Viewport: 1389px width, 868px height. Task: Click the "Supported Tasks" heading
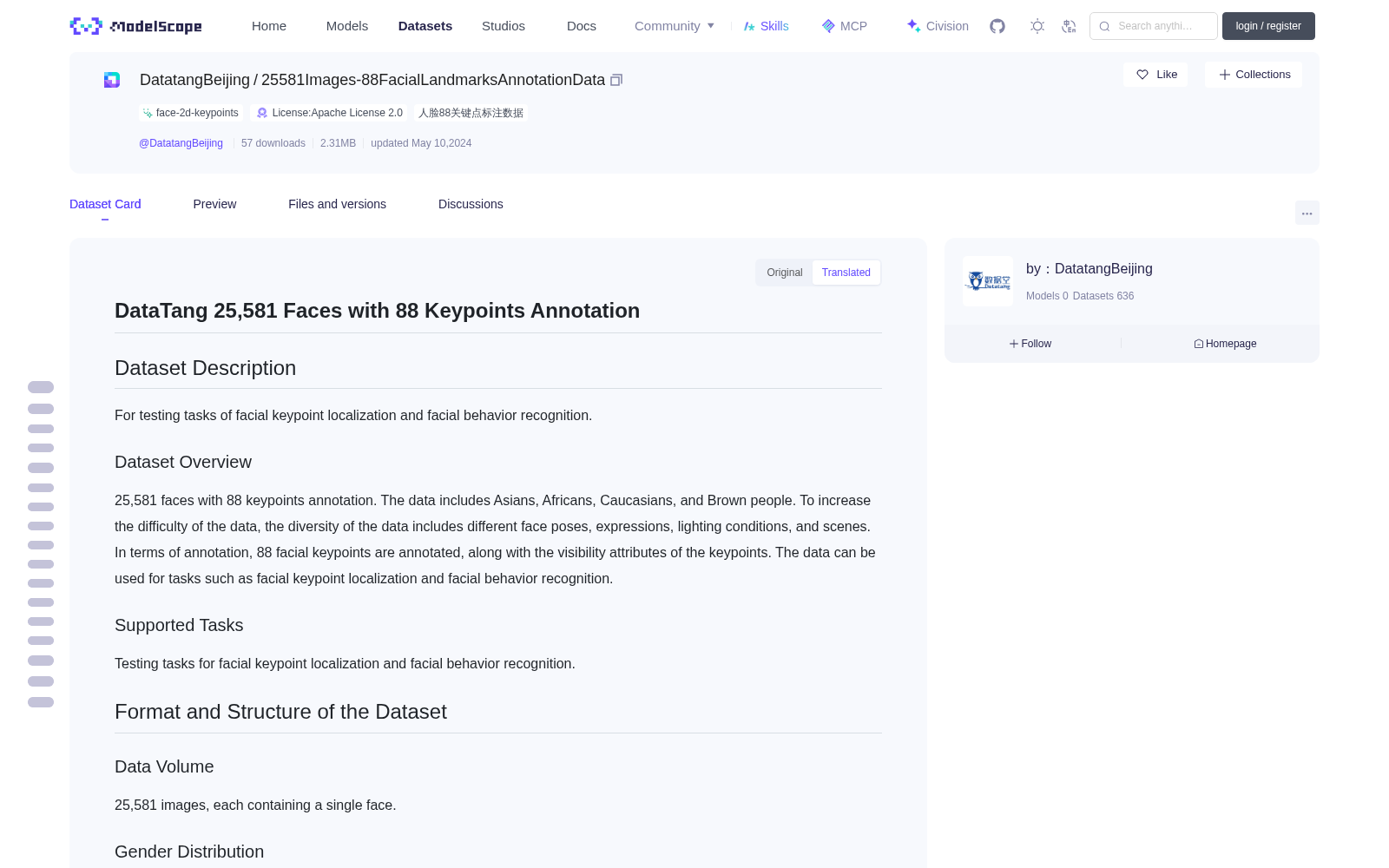[x=179, y=625]
